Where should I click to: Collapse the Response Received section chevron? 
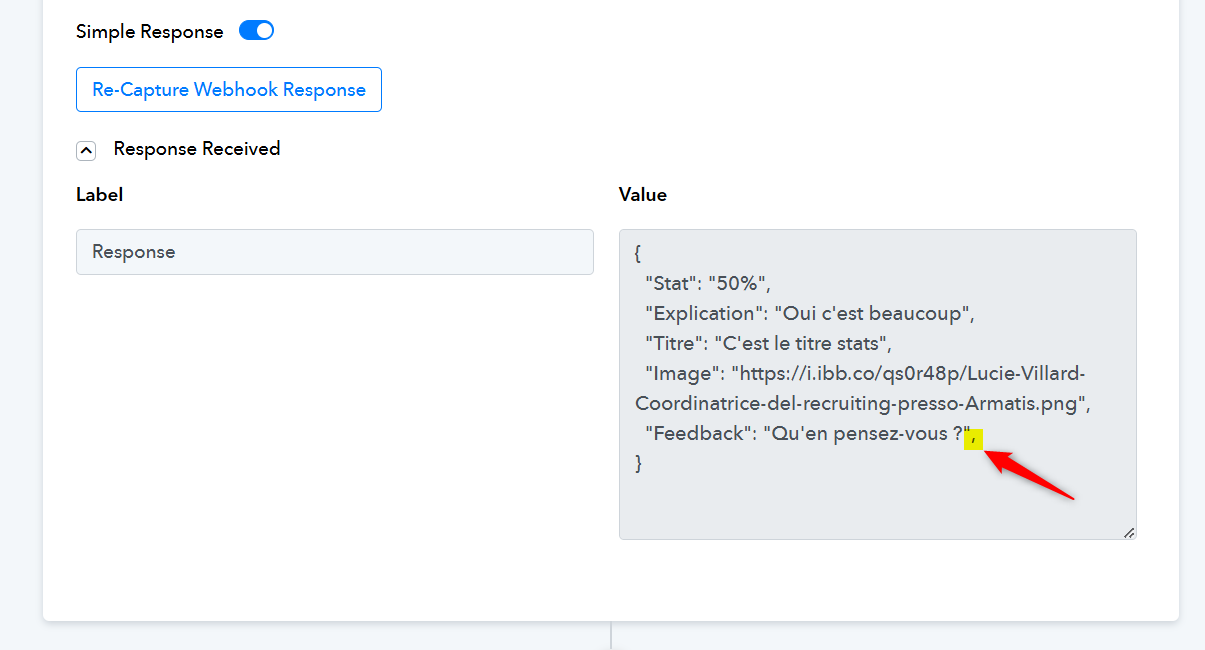(x=86, y=150)
